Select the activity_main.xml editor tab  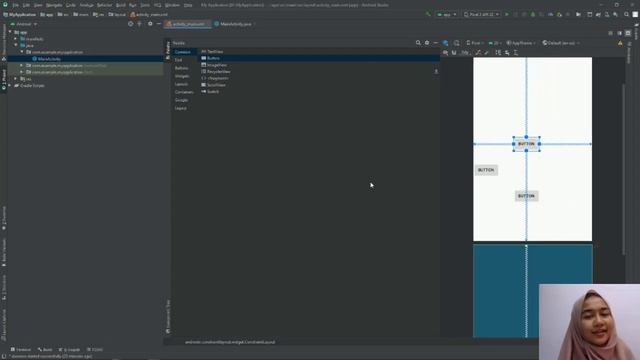click(x=188, y=24)
